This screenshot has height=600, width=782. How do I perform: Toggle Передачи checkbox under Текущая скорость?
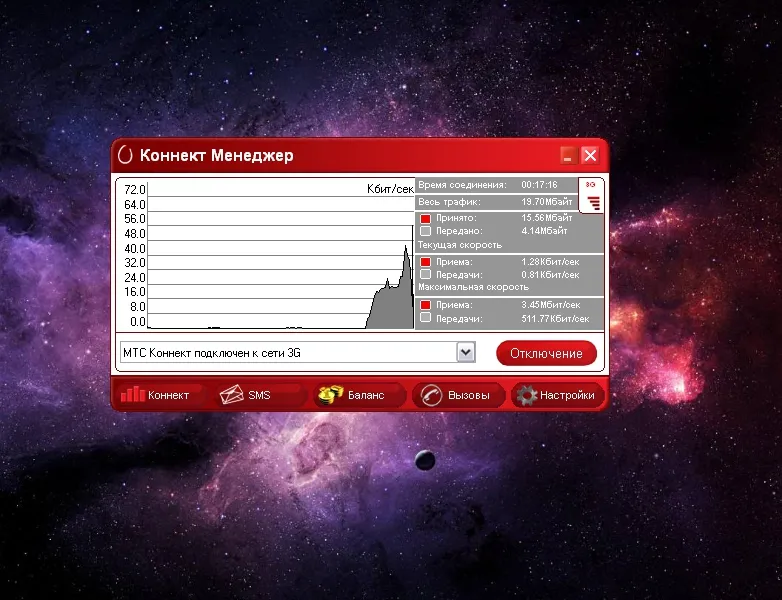tap(425, 274)
